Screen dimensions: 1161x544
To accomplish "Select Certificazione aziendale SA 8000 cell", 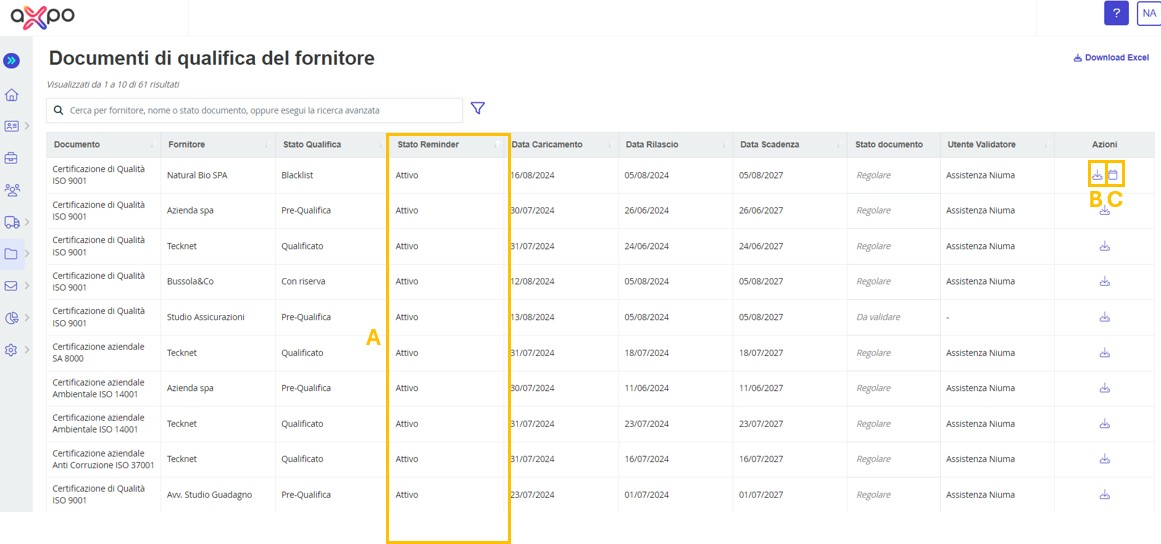I will [104, 353].
